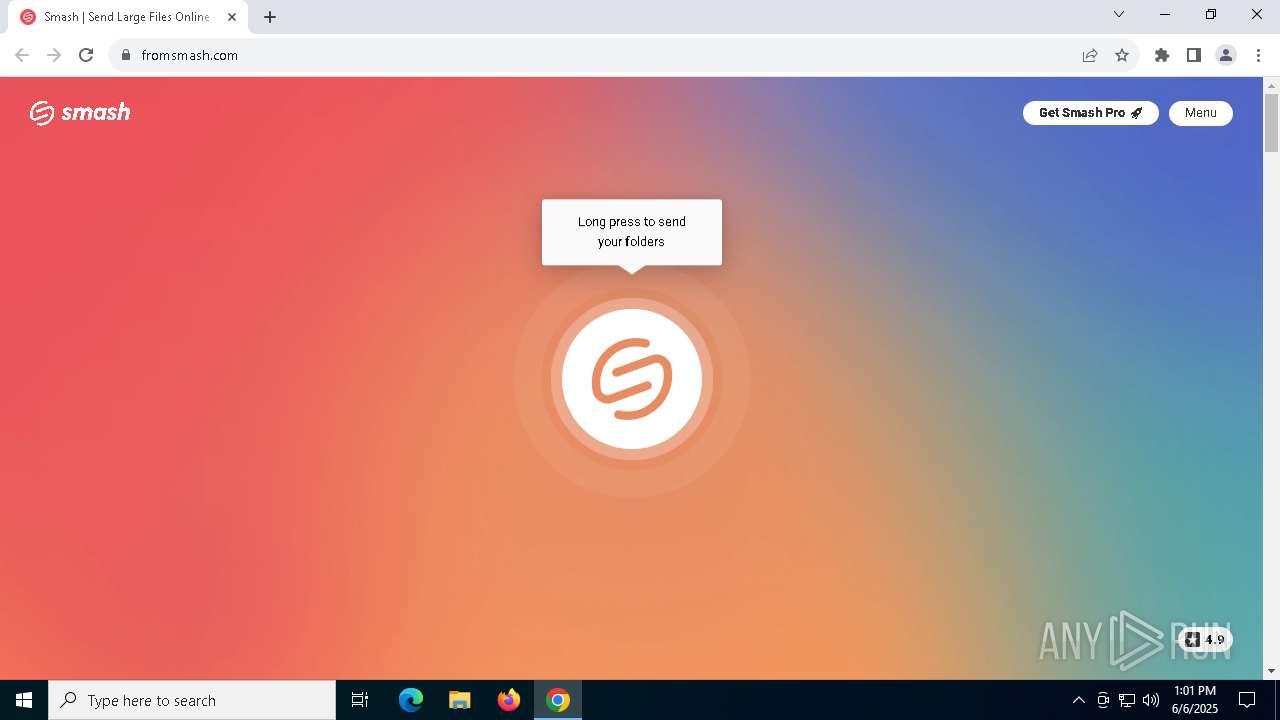Launch Firefox from the taskbar
Viewport: 1280px width, 720px height.
point(509,700)
